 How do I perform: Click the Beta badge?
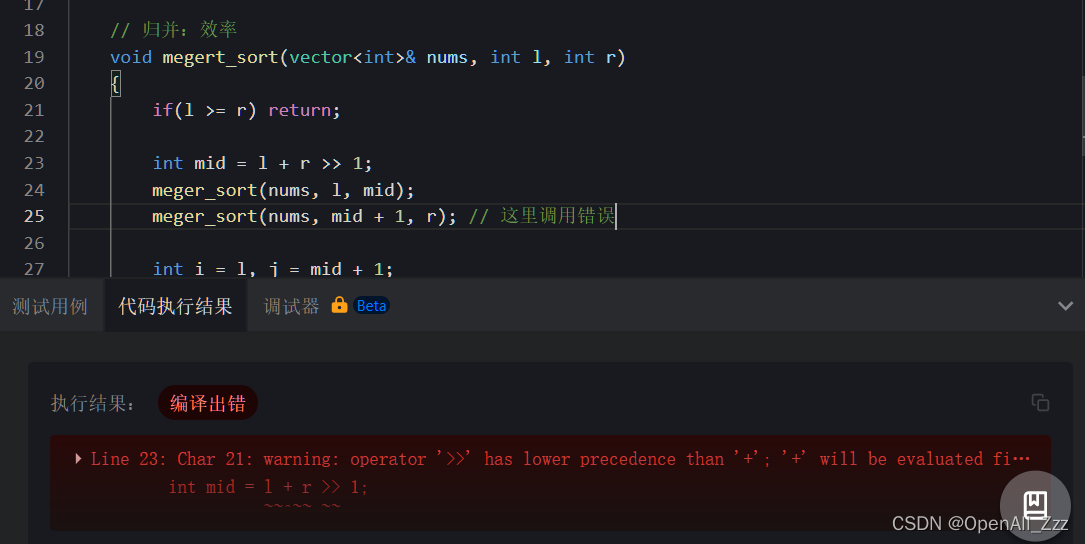coord(372,305)
